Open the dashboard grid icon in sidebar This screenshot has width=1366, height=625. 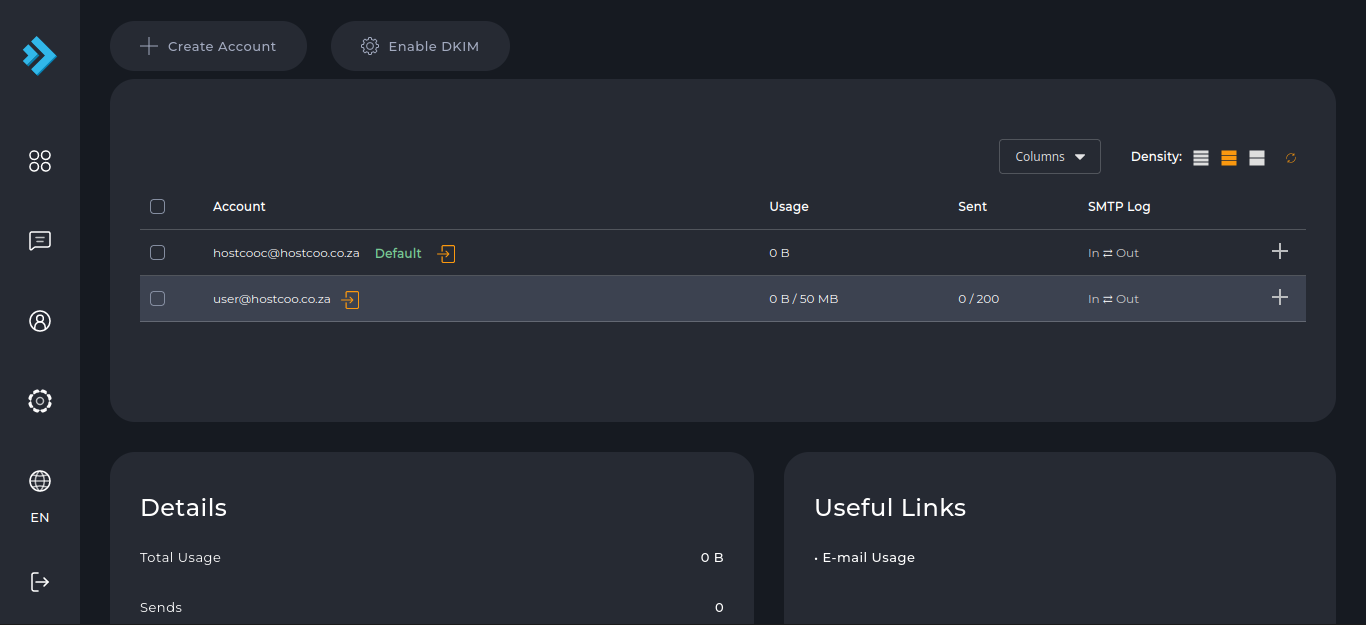pyautogui.click(x=40, y=161)
